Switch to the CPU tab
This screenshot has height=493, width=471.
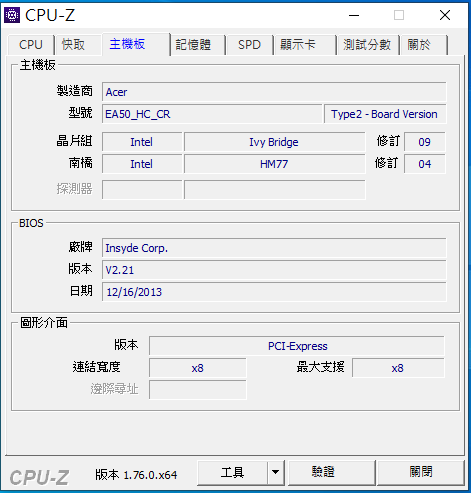pyautogui.click(x=31, y=45)
